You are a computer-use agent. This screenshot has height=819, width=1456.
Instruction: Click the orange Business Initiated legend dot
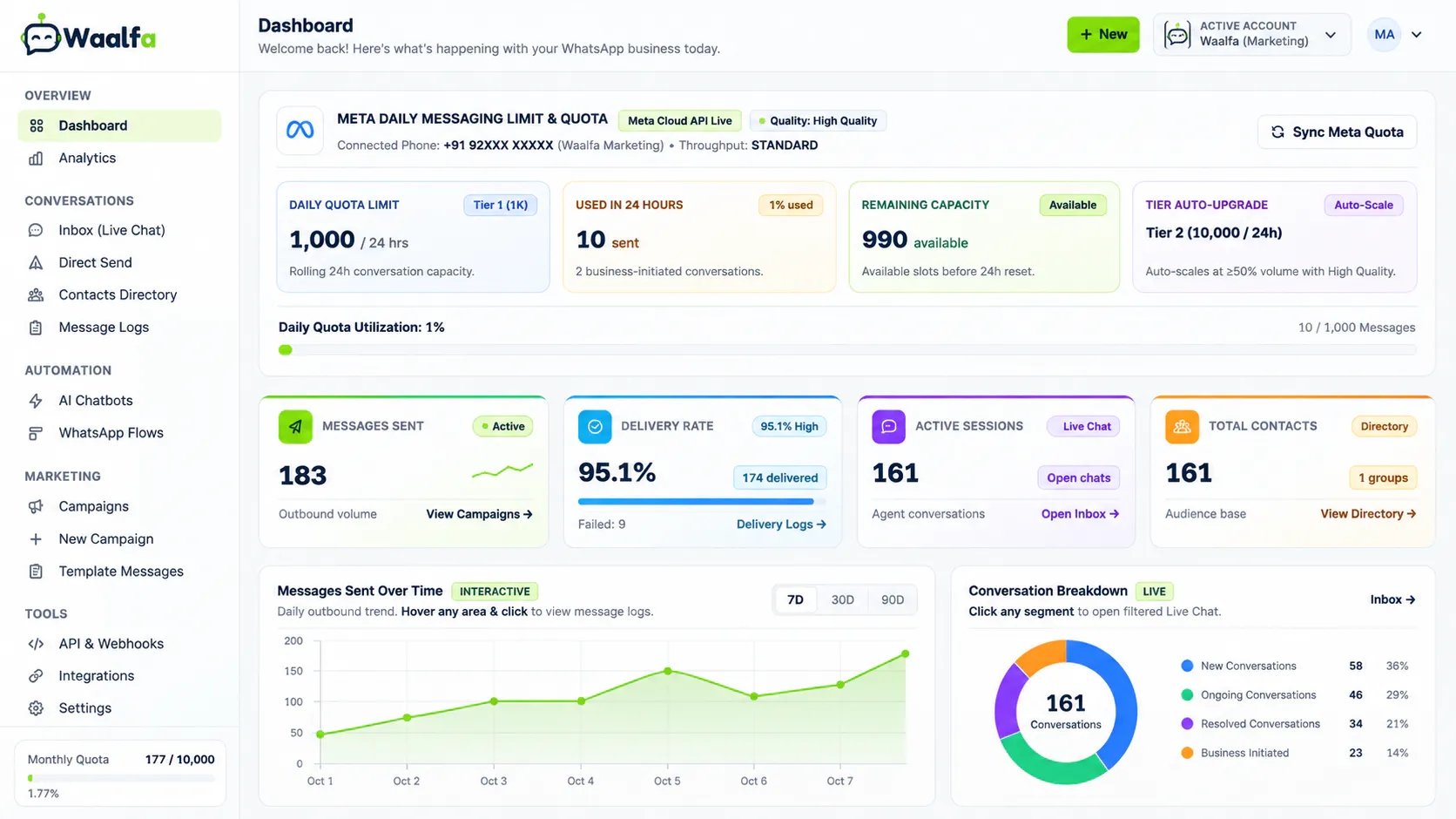(1187, 753)
